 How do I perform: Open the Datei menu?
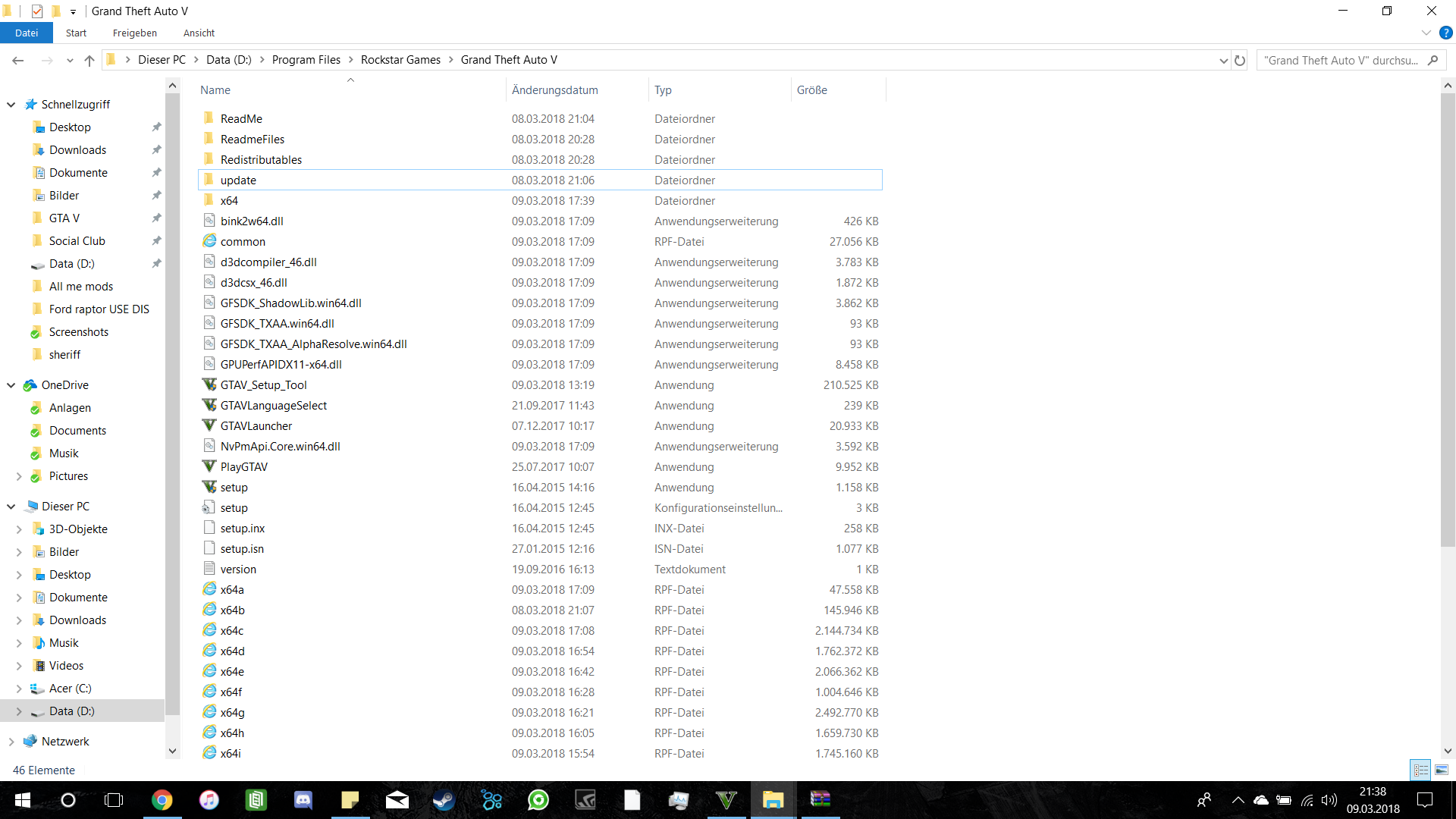pos(27,33)
